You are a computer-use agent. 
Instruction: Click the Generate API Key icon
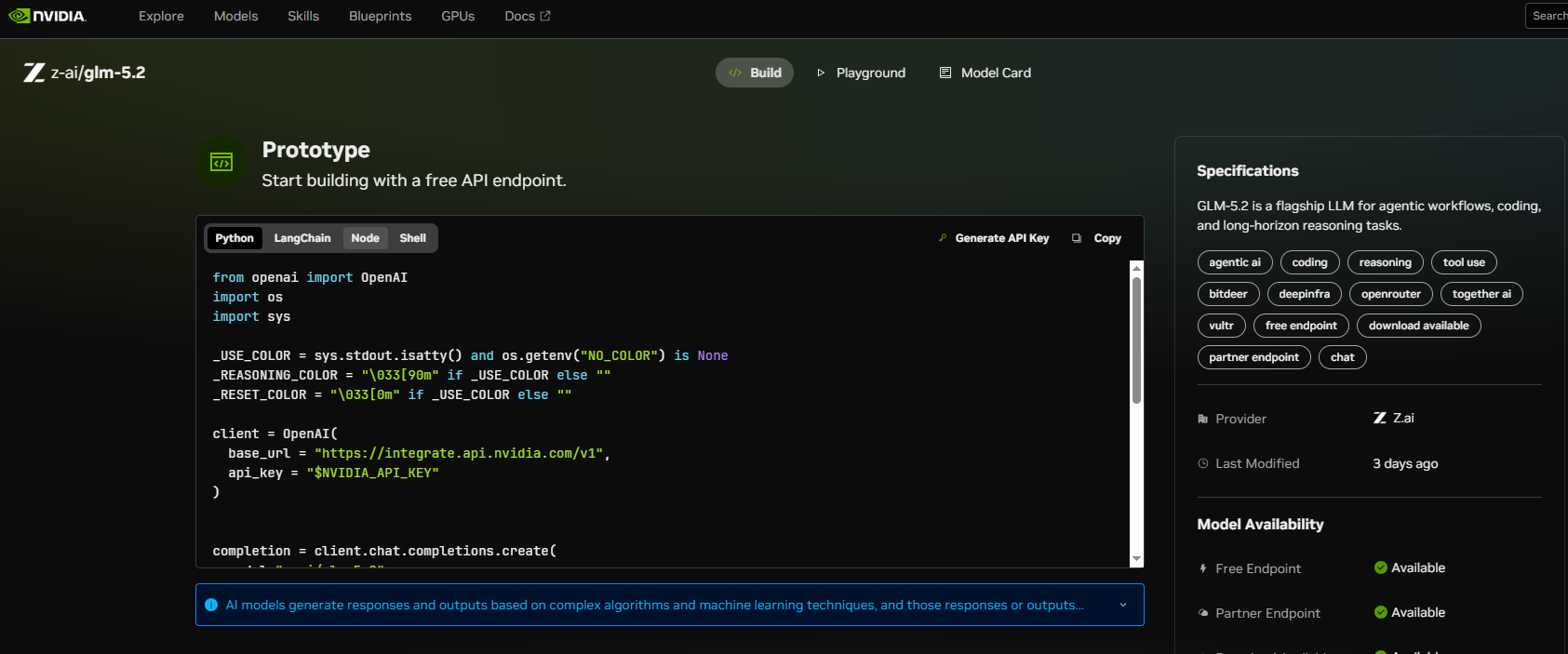click(943, 238)
